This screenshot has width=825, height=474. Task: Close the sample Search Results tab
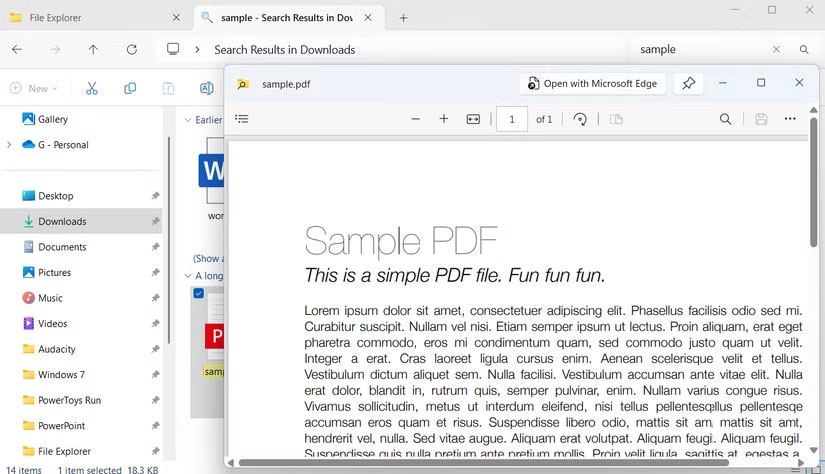coord(368,18)
